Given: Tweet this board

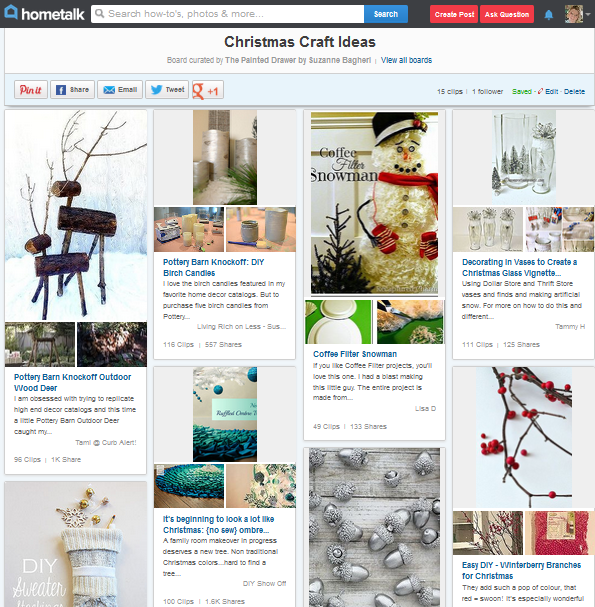Looking at the screenshot, I should [167, 90].
